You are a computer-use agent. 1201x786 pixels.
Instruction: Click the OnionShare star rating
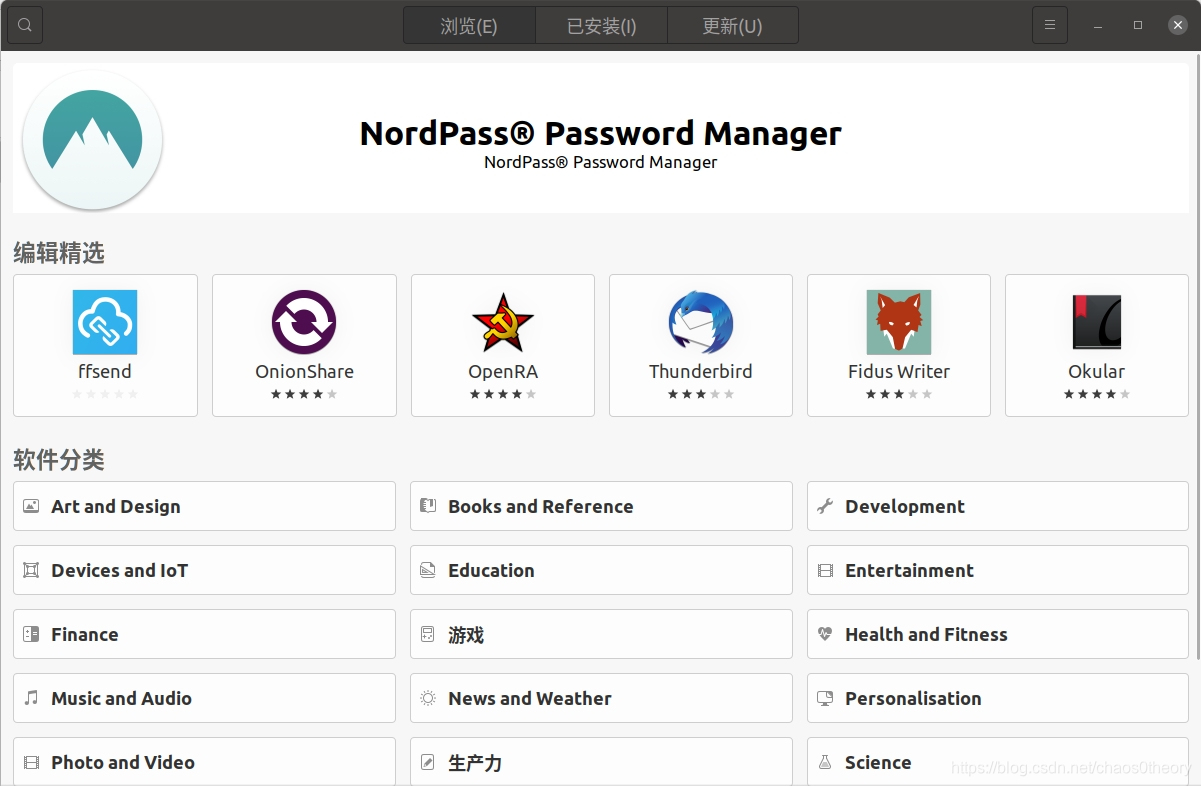pos(304,394)
